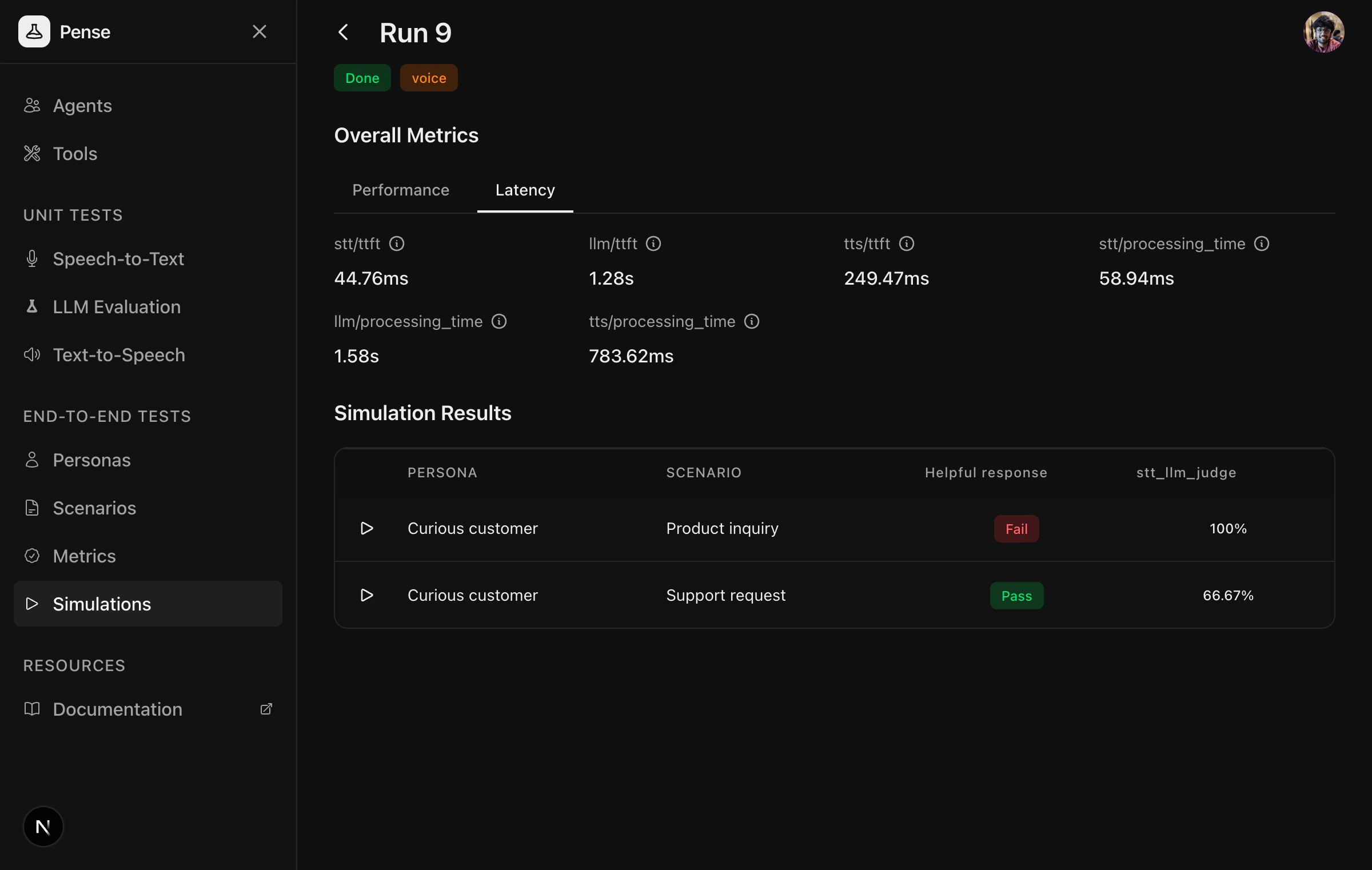
Task: Click the Text-to-Speech speaker icon
Action: pos(31,354)
